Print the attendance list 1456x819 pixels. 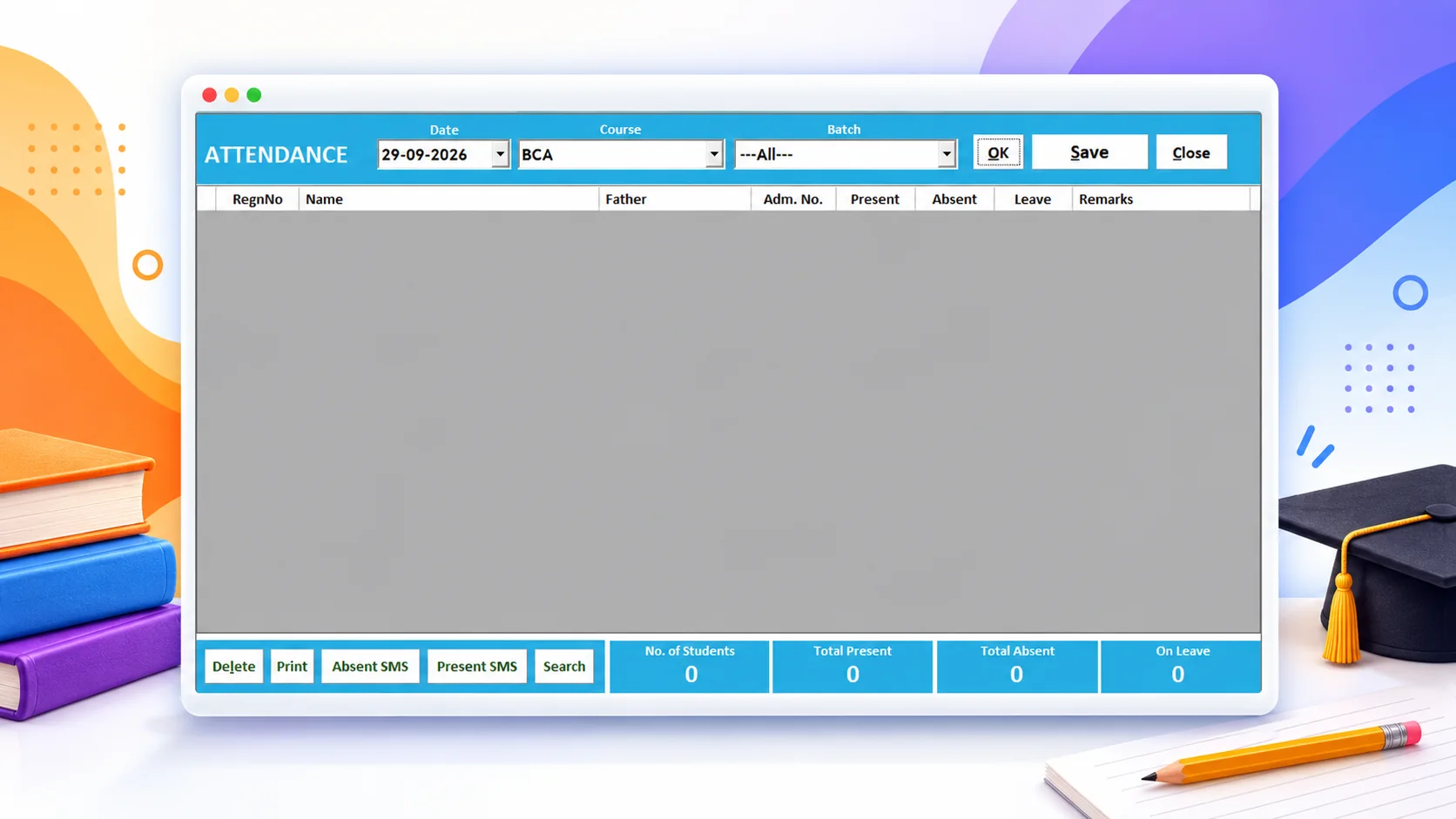click(292, 667)
